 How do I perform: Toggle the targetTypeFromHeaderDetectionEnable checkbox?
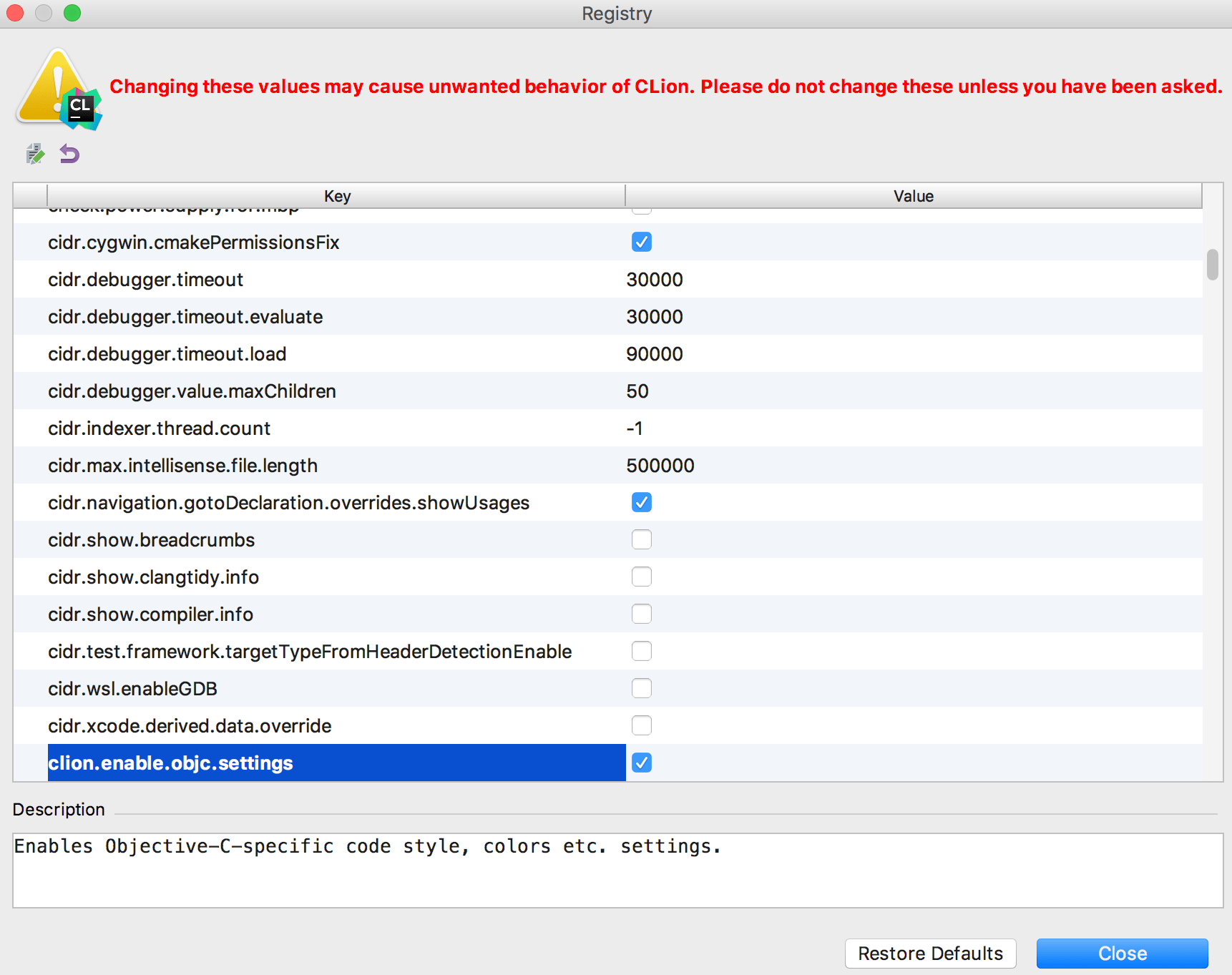pos(642,651)
